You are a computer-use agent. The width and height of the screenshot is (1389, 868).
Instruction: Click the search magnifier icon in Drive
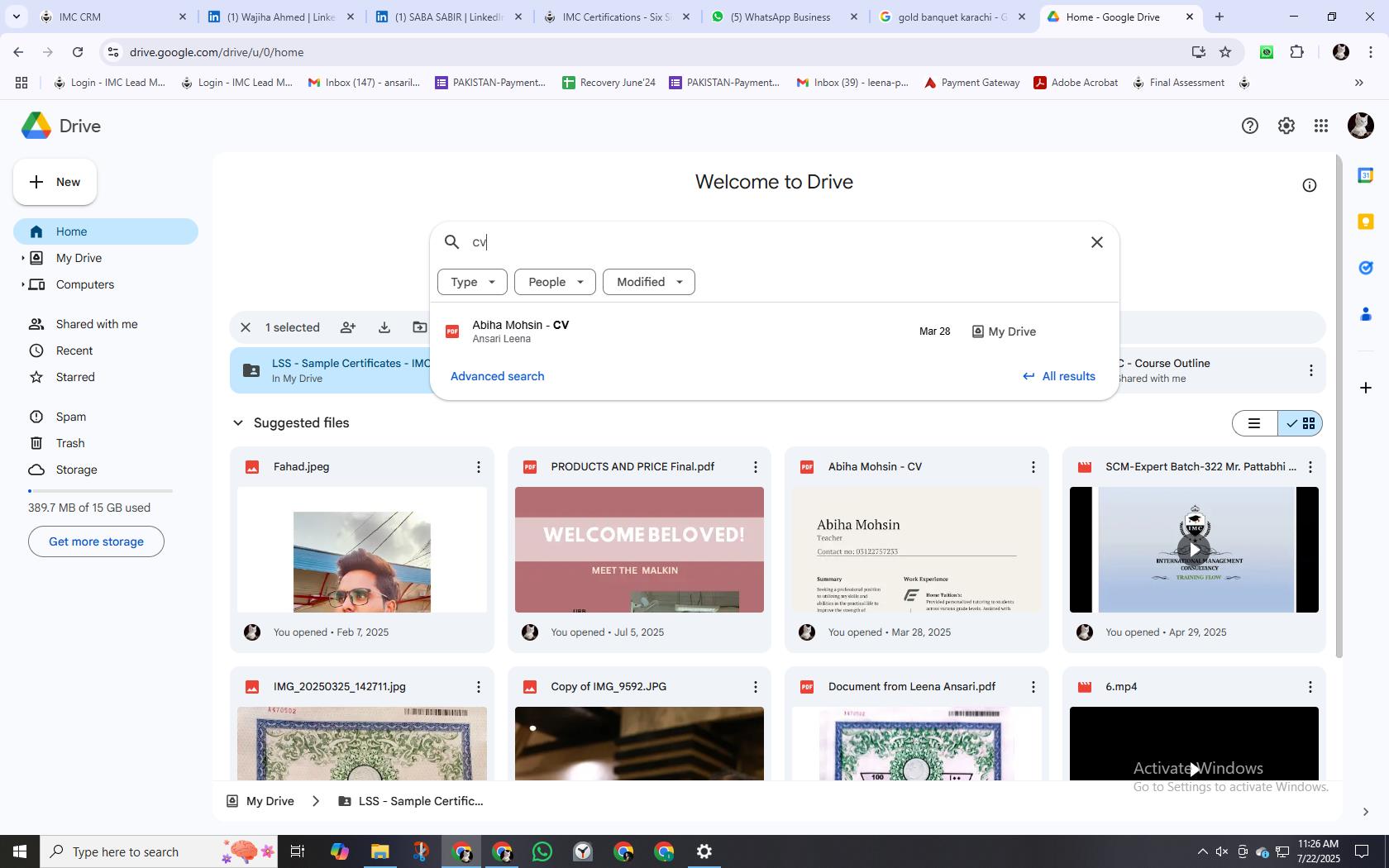coord(451,241)
